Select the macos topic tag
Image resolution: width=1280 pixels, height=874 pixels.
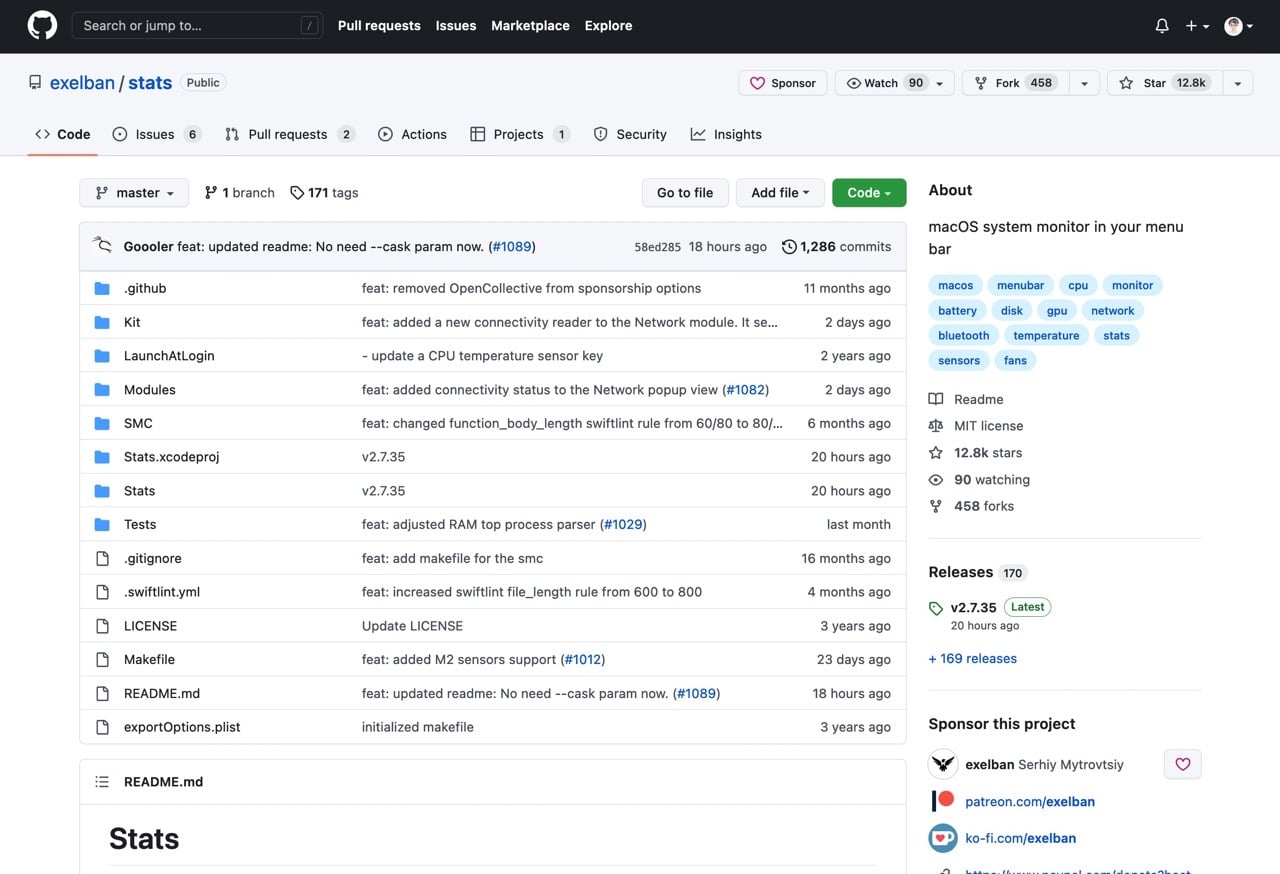(x=956, y=285)
